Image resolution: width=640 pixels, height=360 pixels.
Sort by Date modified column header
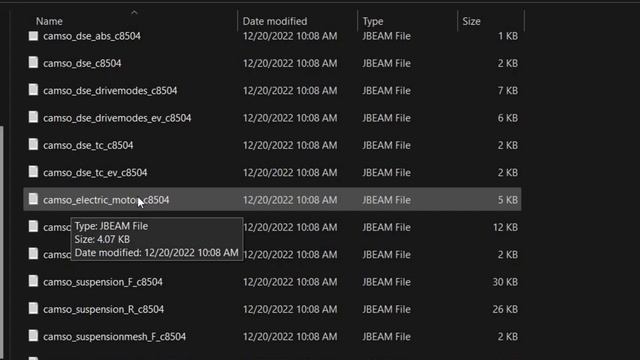click(x=275, y=21)
